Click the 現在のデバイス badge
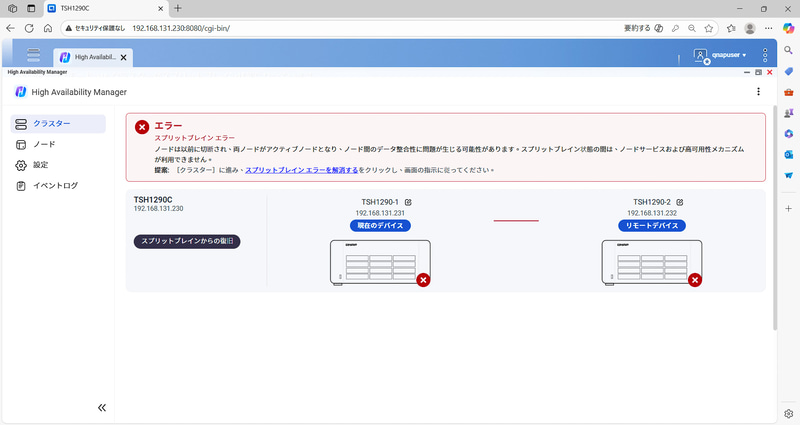 tap(380, 226)
